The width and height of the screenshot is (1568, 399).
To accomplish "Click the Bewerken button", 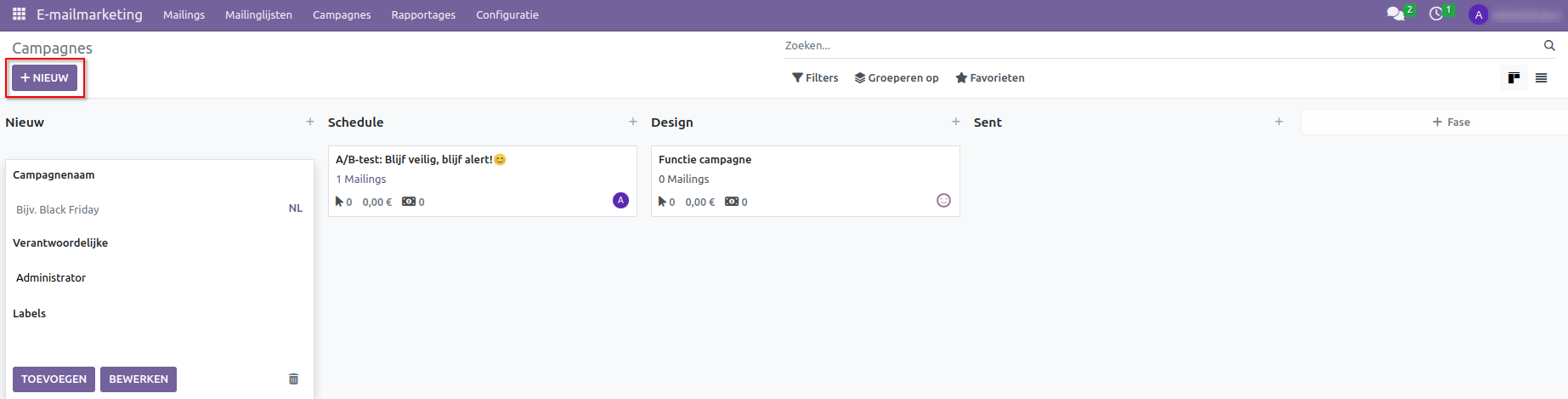I will [x=139, y=379].
